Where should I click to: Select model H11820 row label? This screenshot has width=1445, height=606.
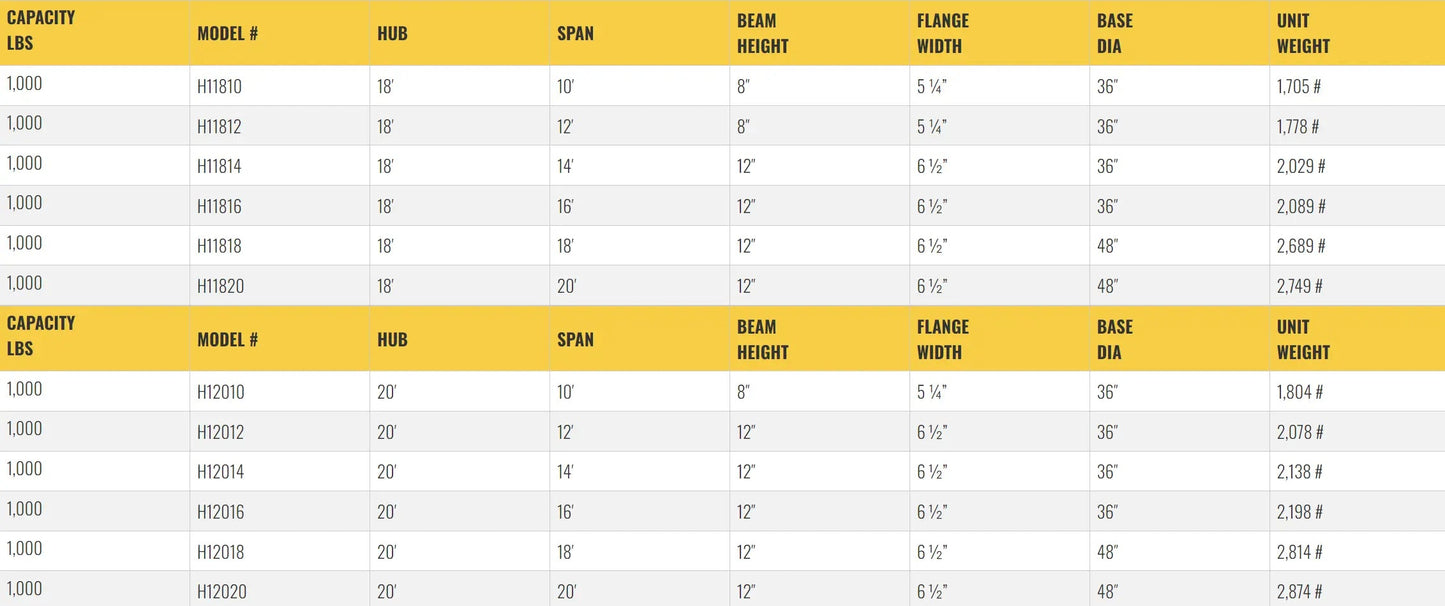(x=220, y=287)
